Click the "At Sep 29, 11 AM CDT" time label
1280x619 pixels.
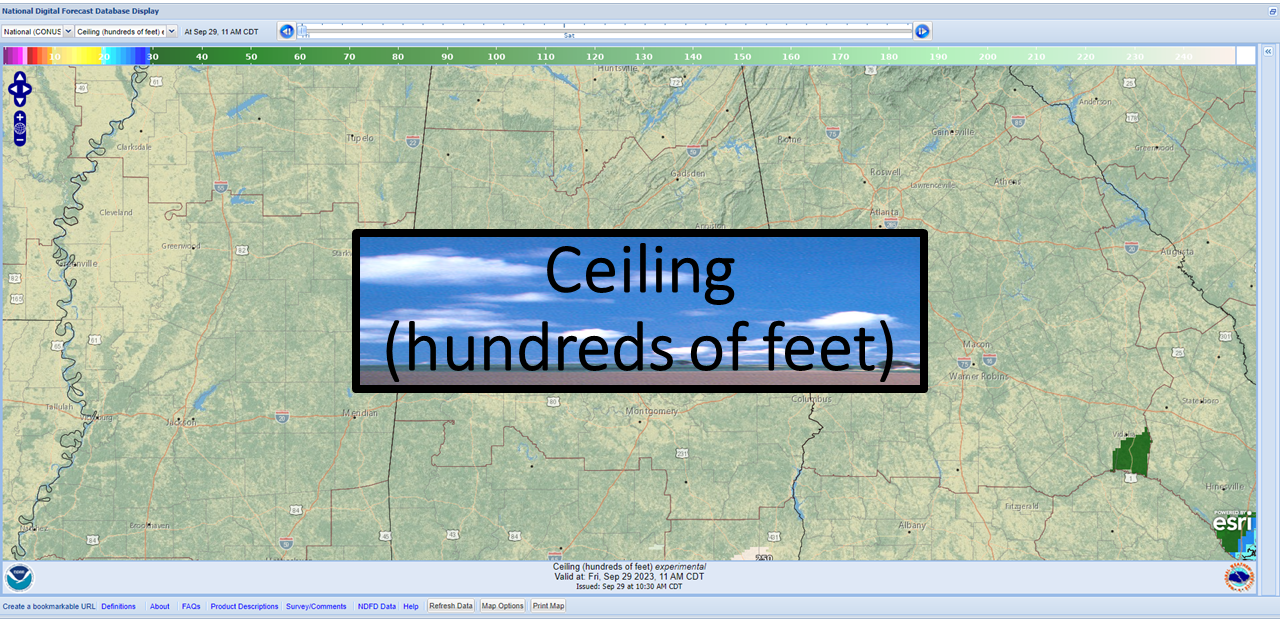pos(221,32)
